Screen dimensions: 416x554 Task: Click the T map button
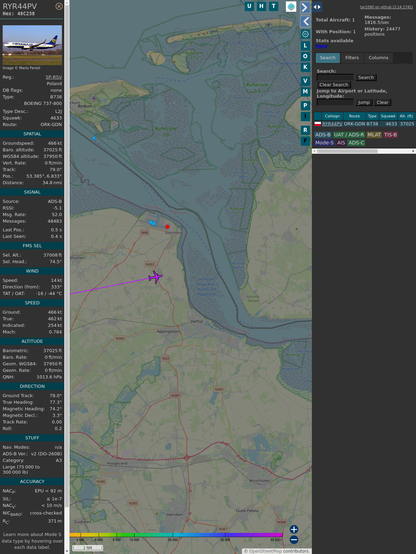pyautogui.click(x=273, y=6)
